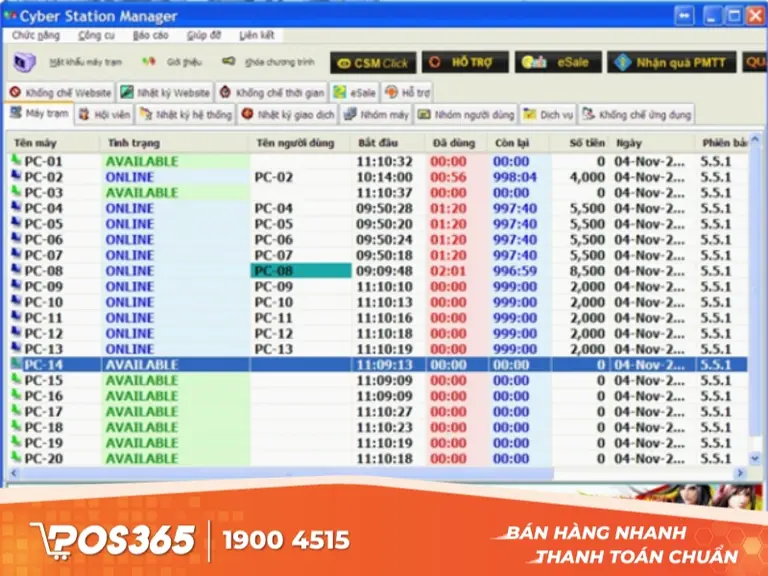
Task: Click the PC-13 station icon
Action: [16, 348]
